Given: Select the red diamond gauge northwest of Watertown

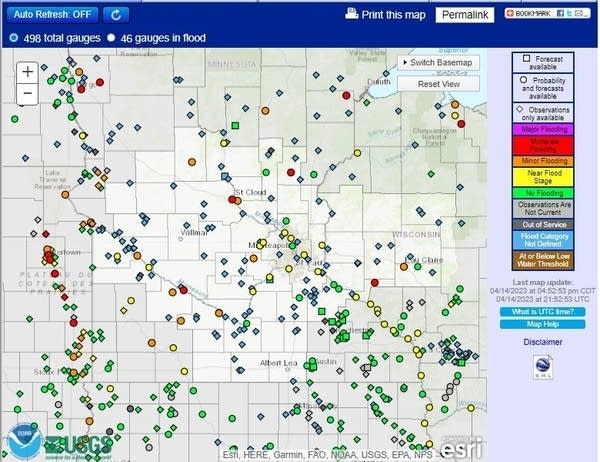Looking at the screenshot, I should (x=46, y=234).
